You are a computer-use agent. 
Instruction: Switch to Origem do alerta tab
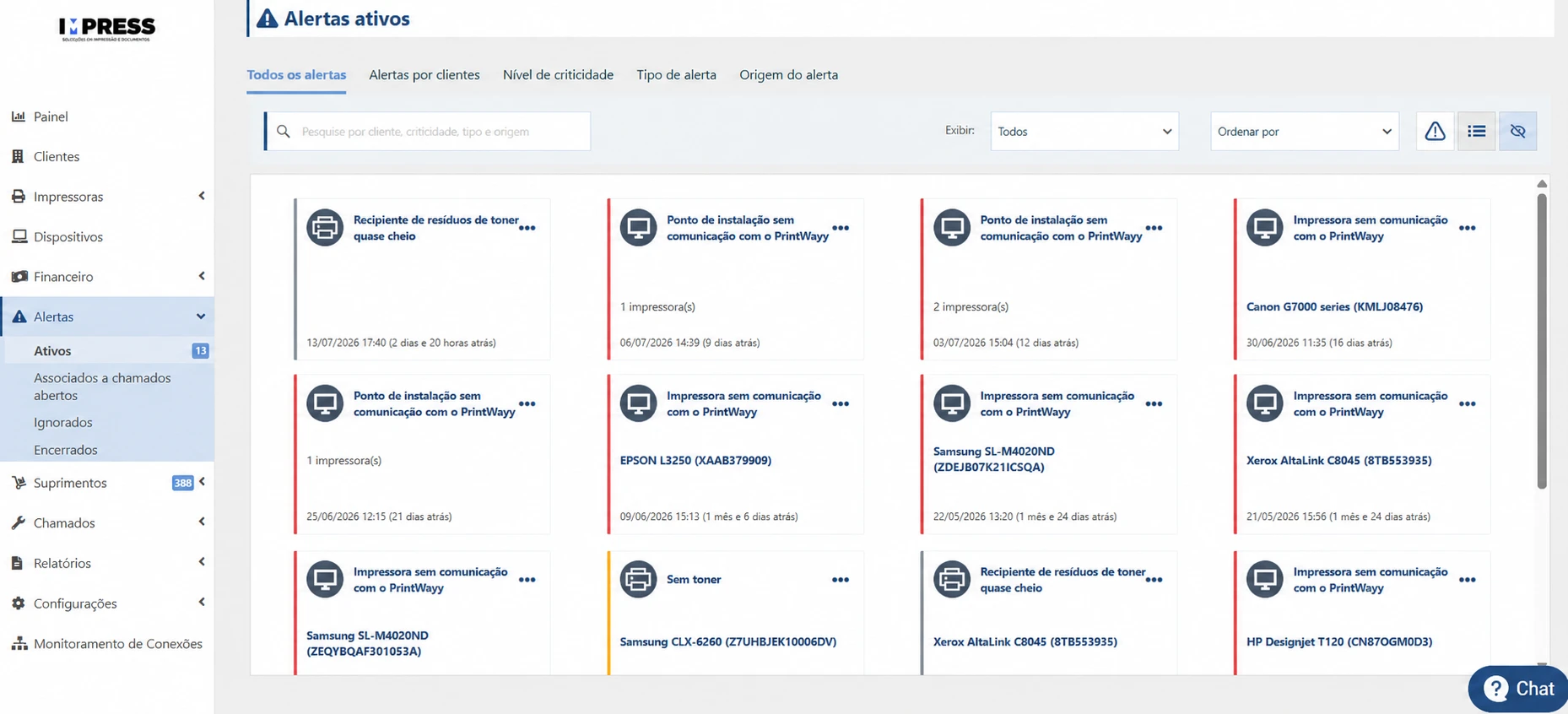coord(788,75)
